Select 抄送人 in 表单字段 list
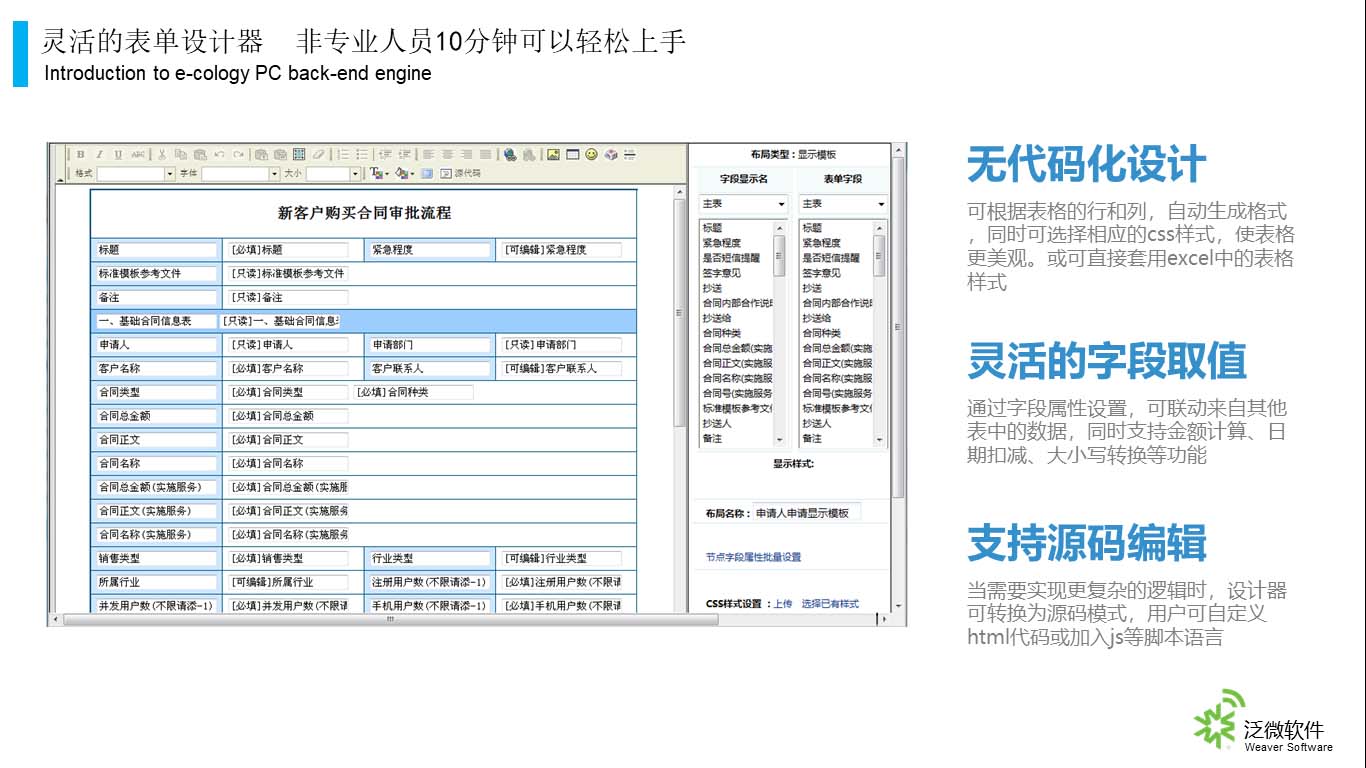This screenshot has height=768, width=1366. [817, 423]
